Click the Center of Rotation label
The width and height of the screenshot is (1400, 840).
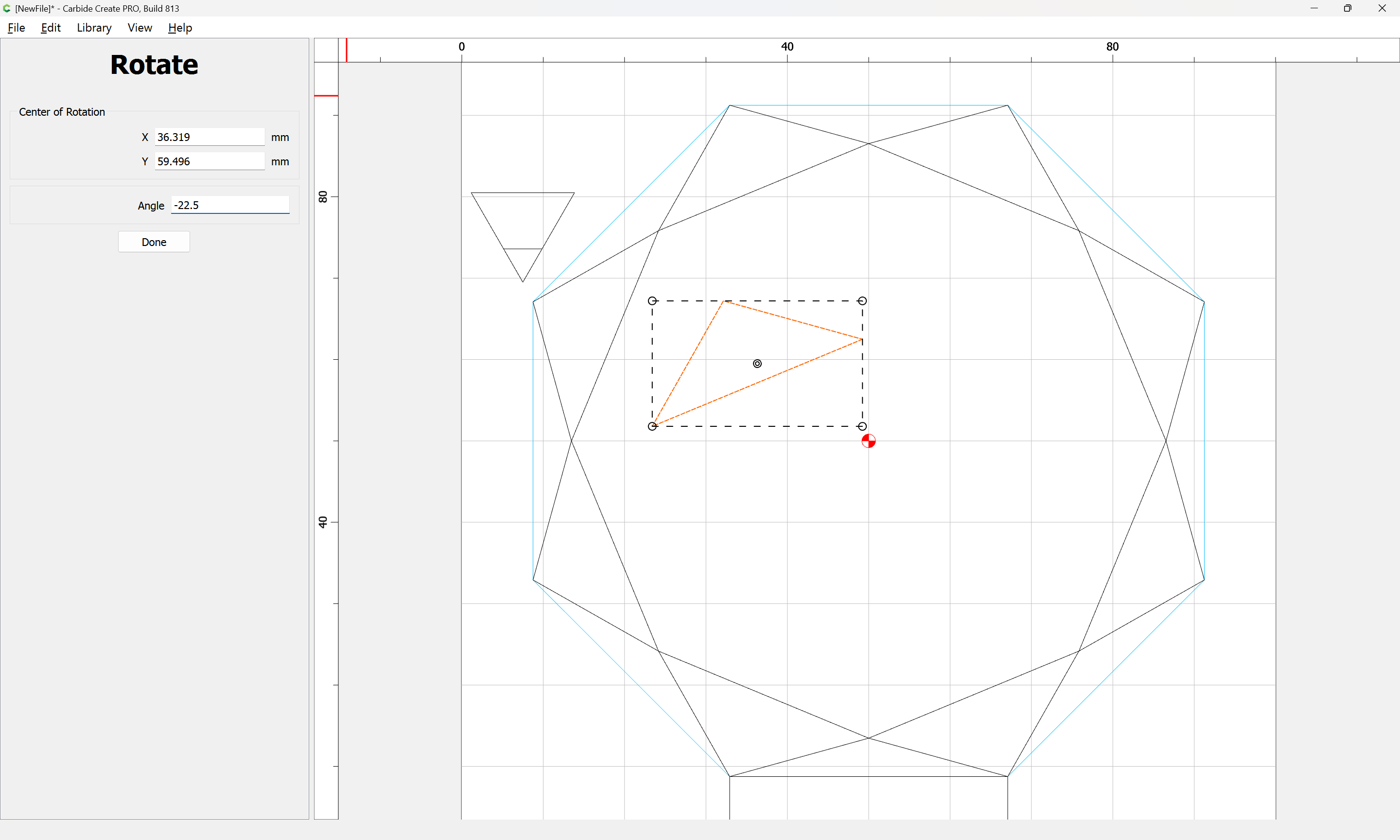coord(62,112)
